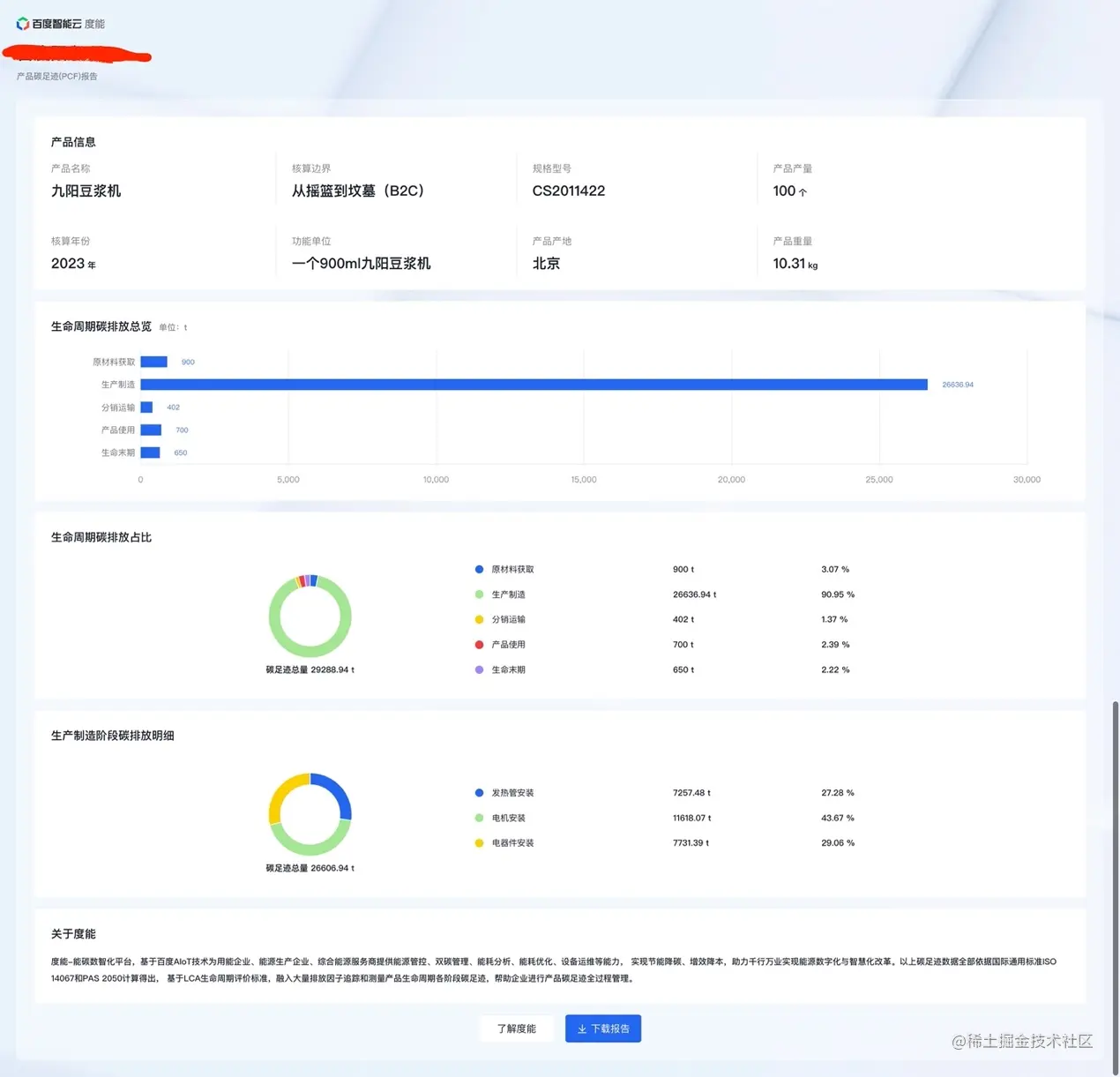
Task: Click the 7257.48 t value
Action: point(691,793)
